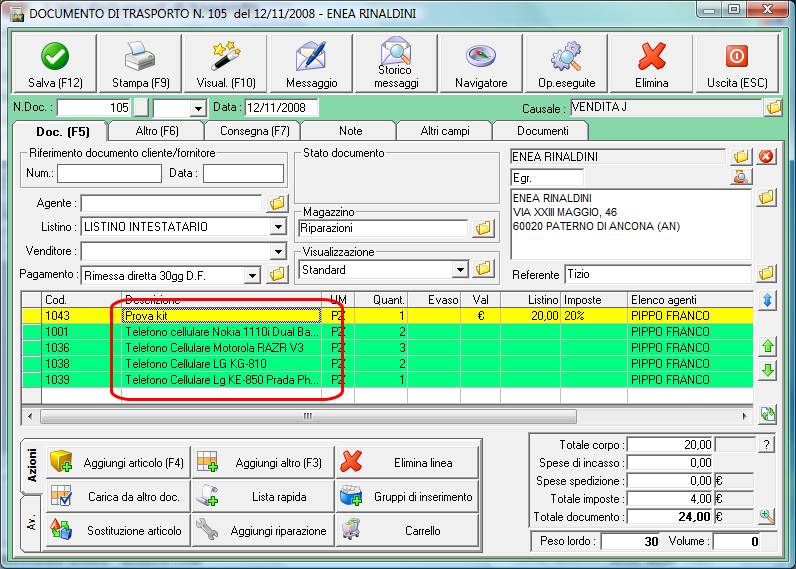Click the red remove-customer icon beside ENEA RINALDINI

[766, 156]
